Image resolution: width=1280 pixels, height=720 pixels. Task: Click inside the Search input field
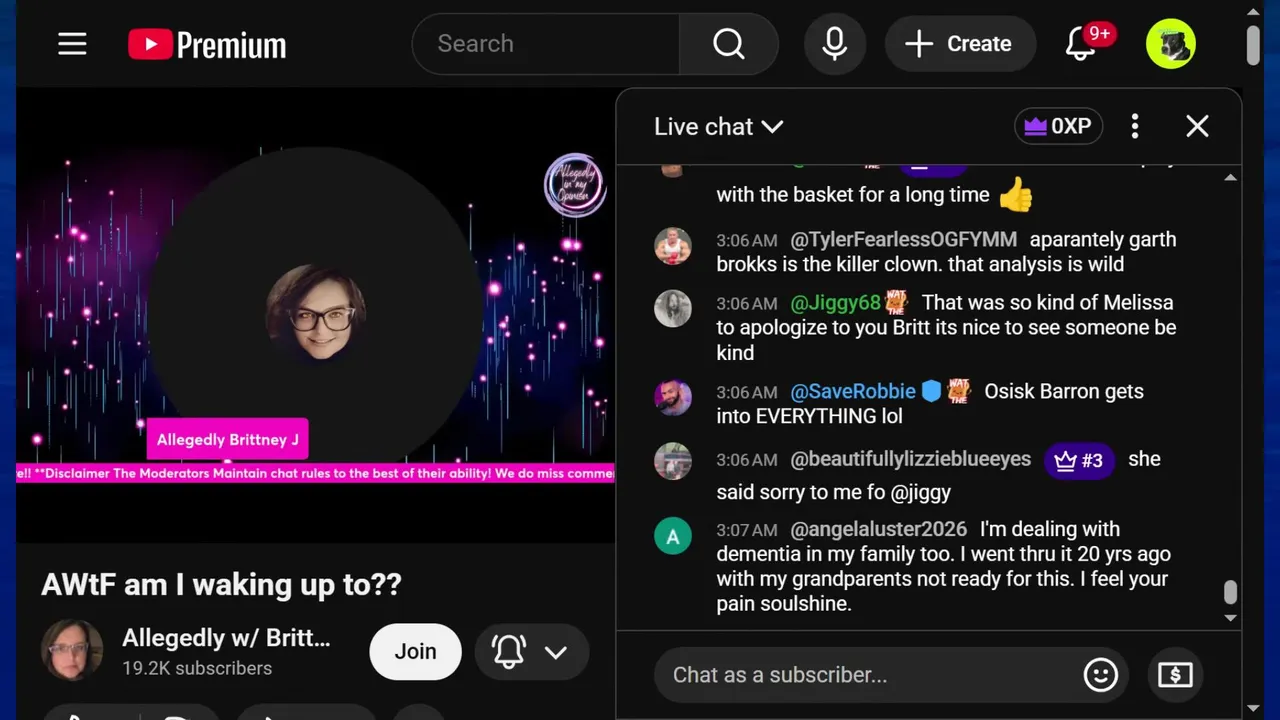coord(545,44)
